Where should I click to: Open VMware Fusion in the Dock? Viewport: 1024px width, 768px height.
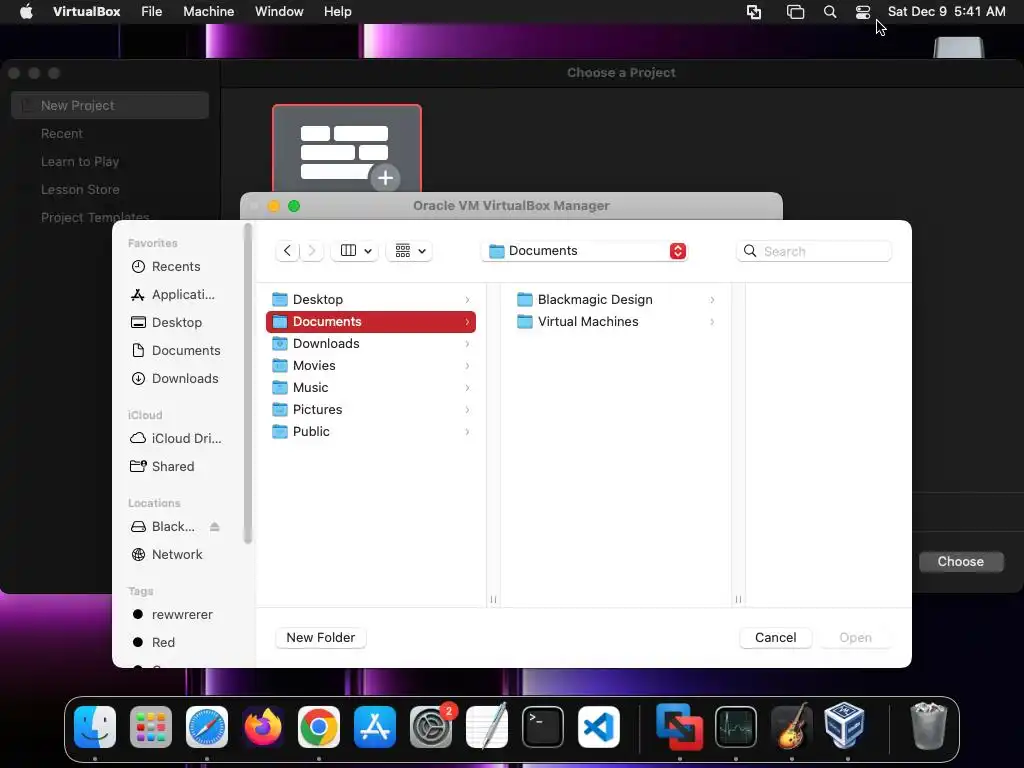(x=679, y=727)
